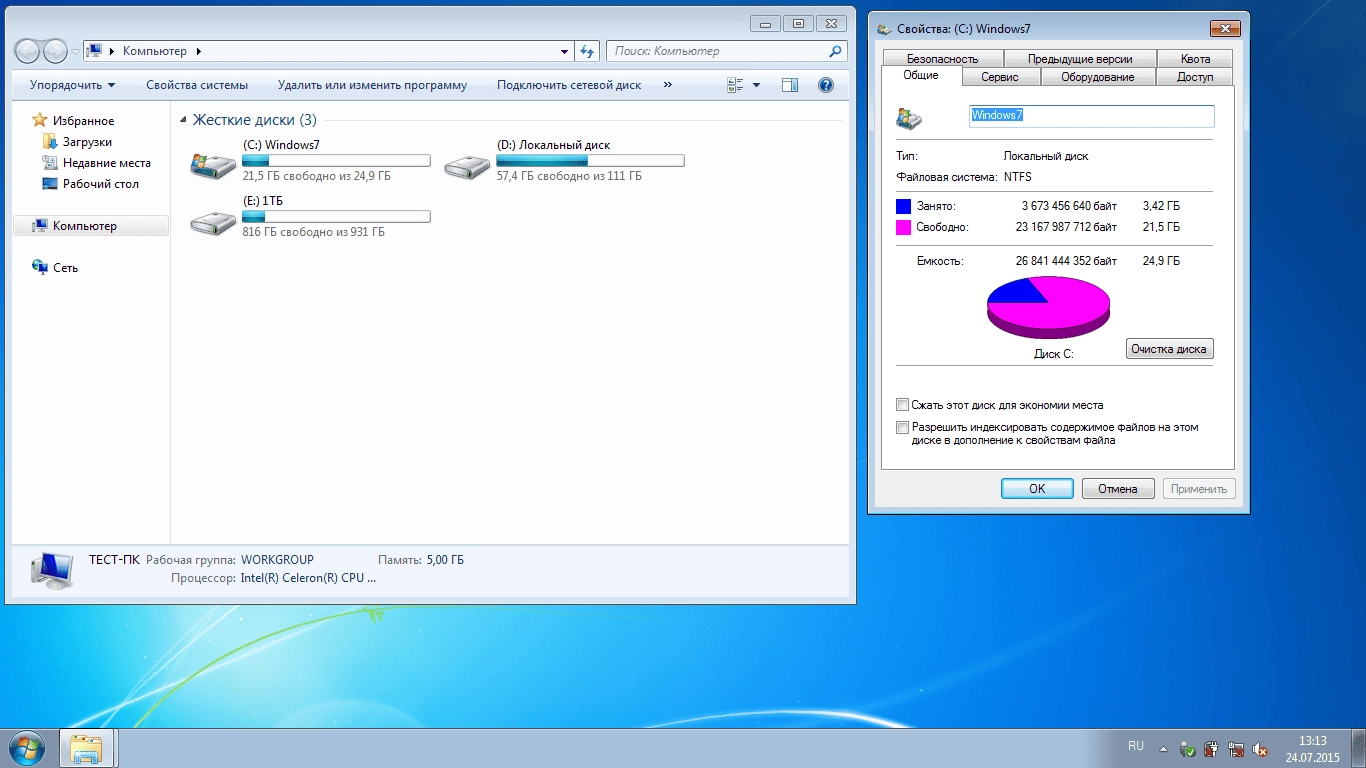The height and width of the screenshot is (768, 1366).
Task: Toggle the preview pane icon
Action: [790, 85]
